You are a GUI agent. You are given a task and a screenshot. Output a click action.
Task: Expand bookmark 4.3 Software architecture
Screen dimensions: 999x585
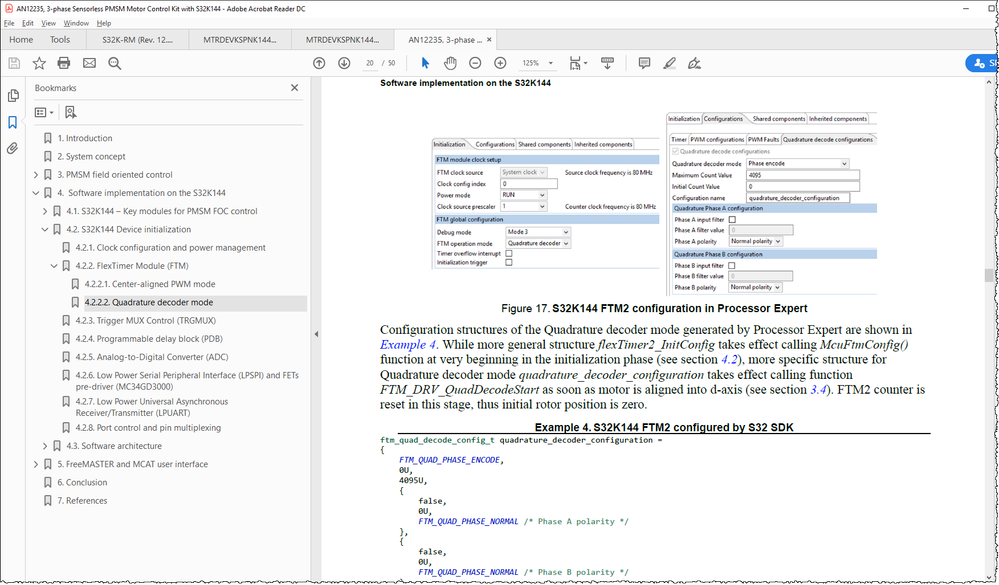(45, 446)
